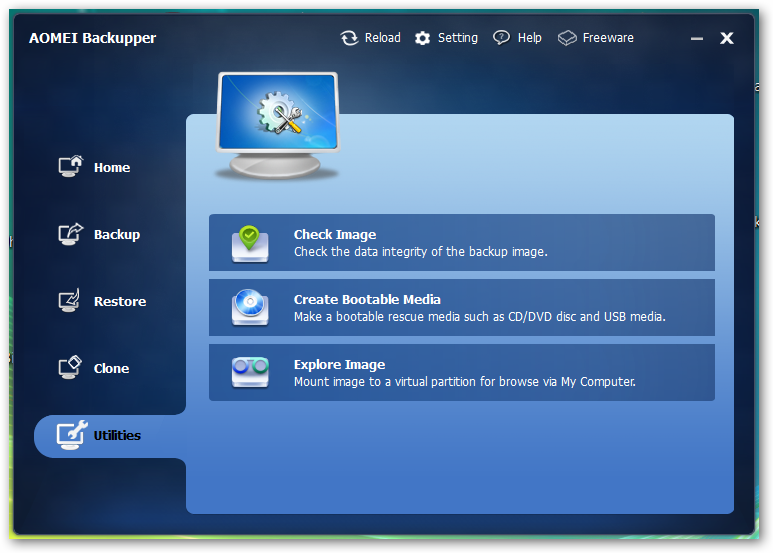Click the Freeware box icon
The width and height of the screenshot is (773, 553).
pos(567,38)
